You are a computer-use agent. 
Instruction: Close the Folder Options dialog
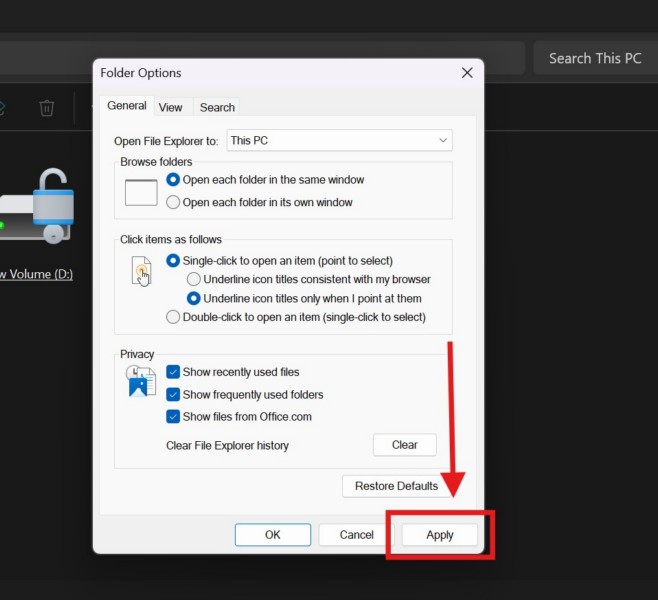(467, 73)
